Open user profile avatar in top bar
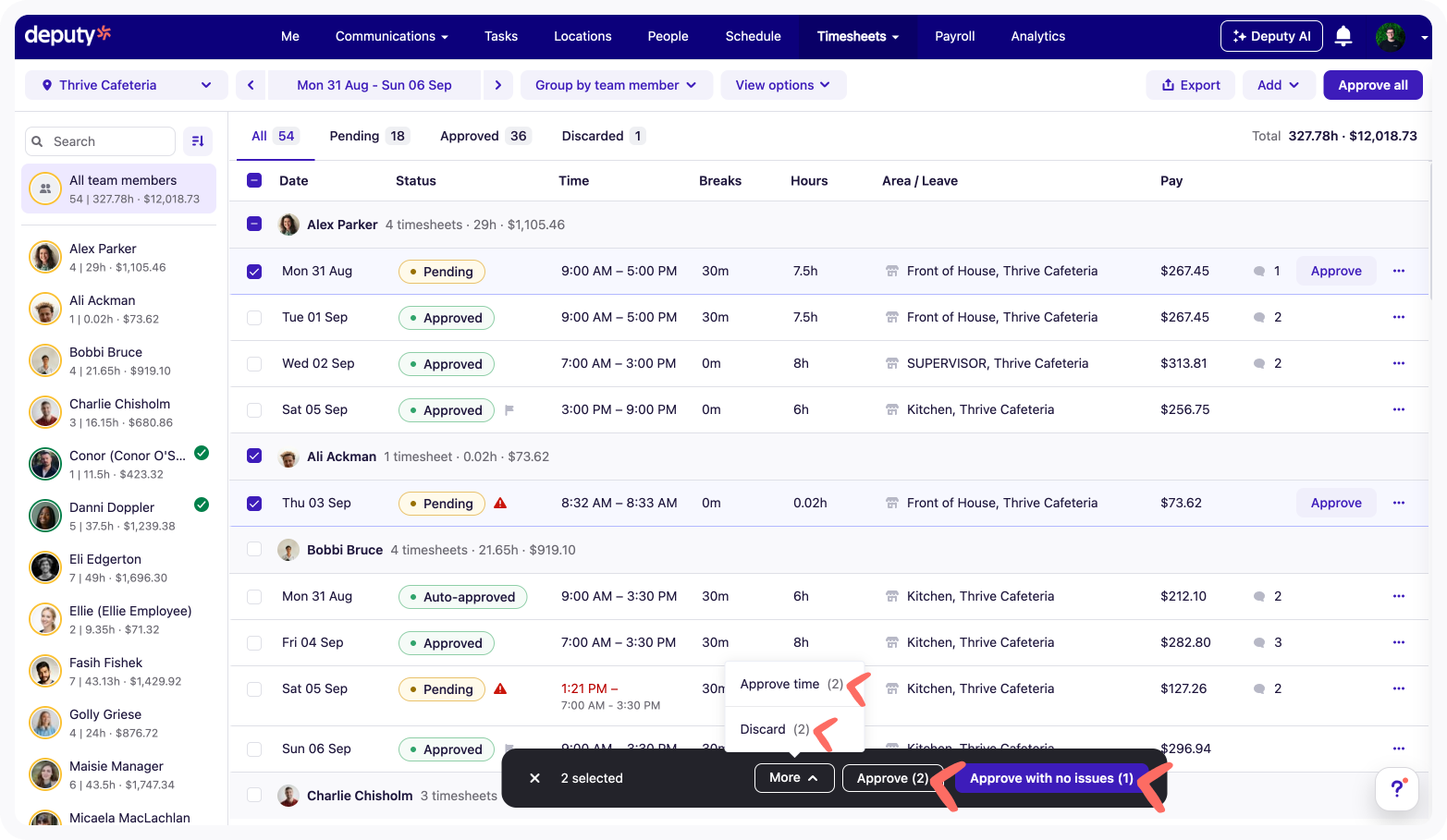 (1390, 36)
